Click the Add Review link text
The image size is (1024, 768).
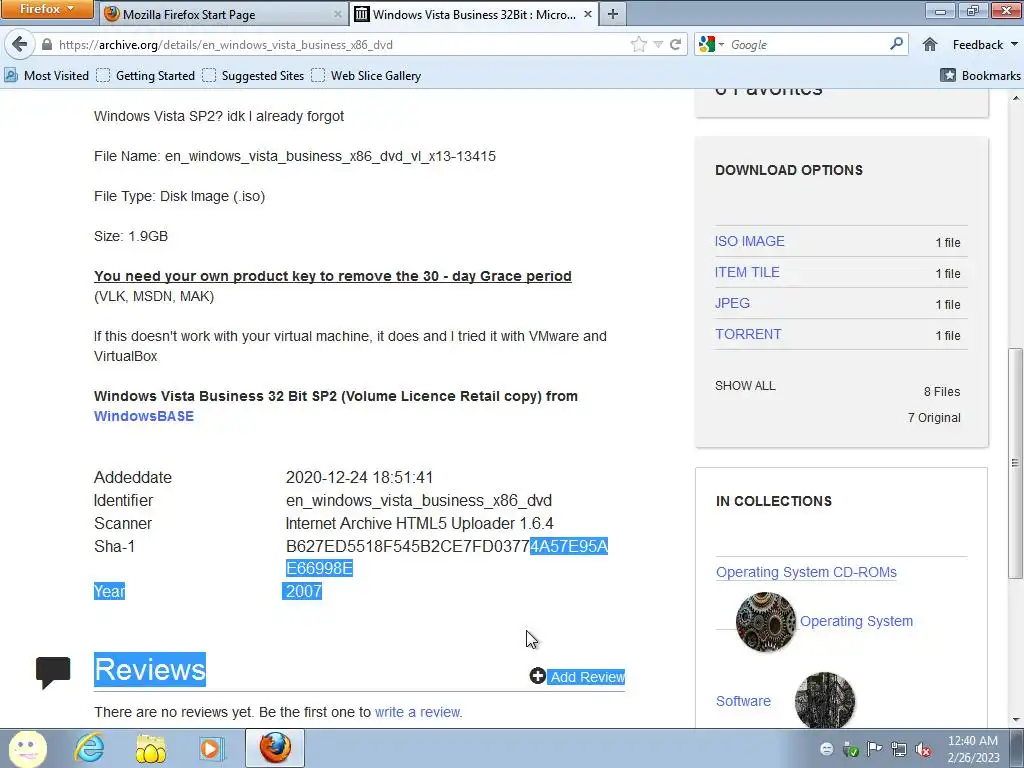[x=587, y=677]
